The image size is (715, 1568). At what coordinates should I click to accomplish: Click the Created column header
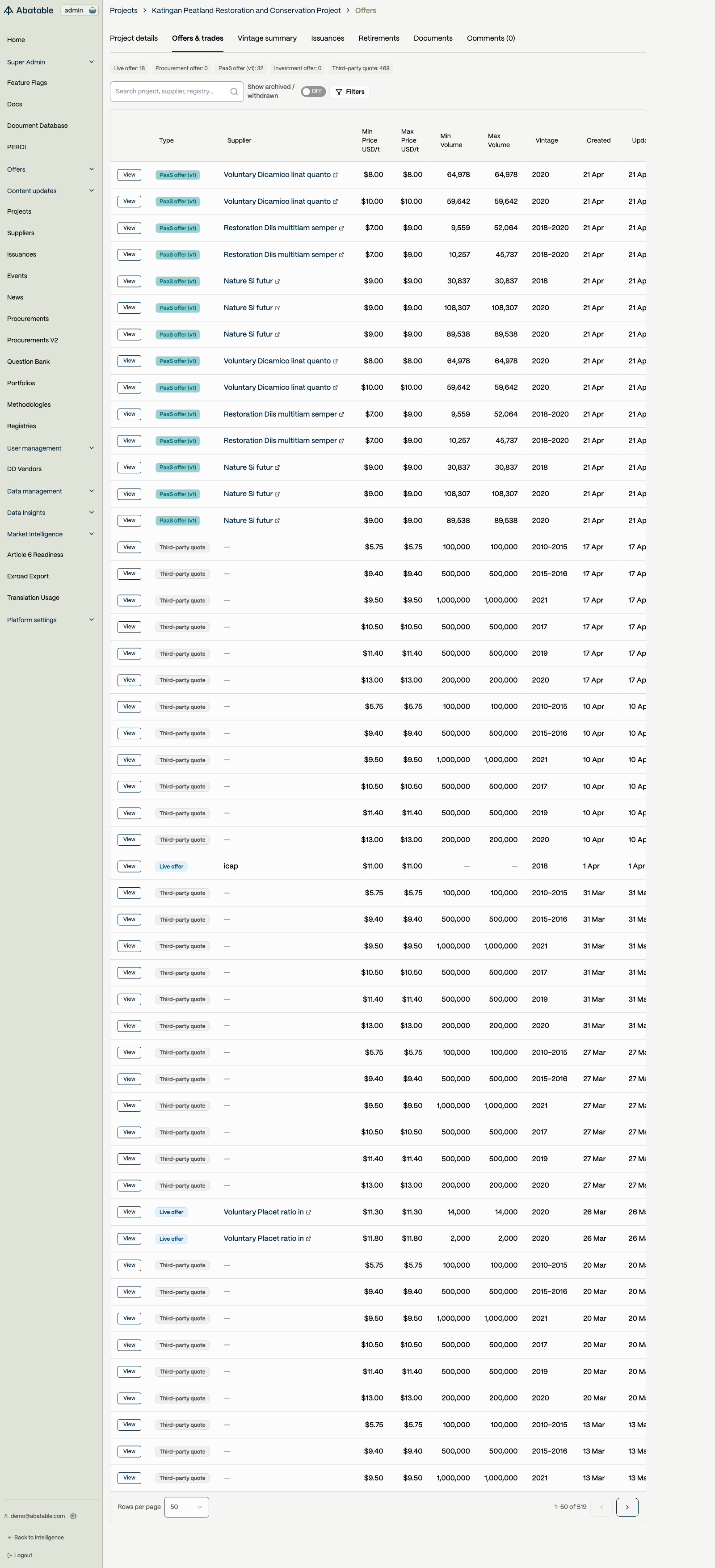point(598,141)
